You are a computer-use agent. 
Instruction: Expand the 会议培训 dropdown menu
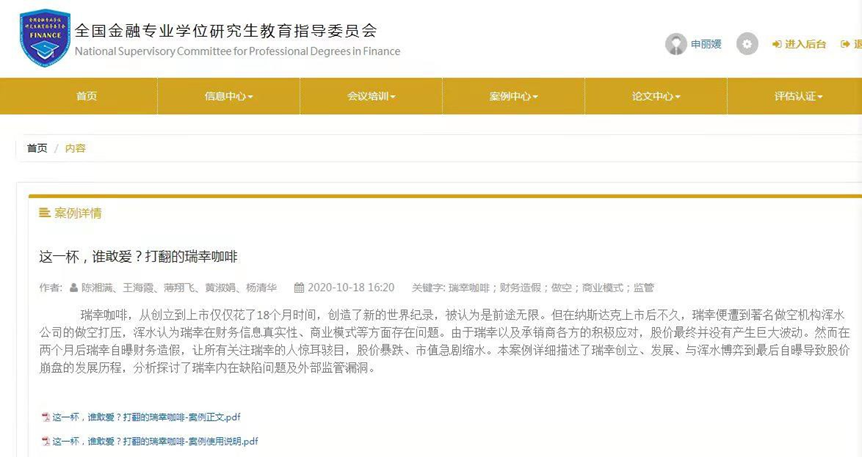tap(371, 96)
